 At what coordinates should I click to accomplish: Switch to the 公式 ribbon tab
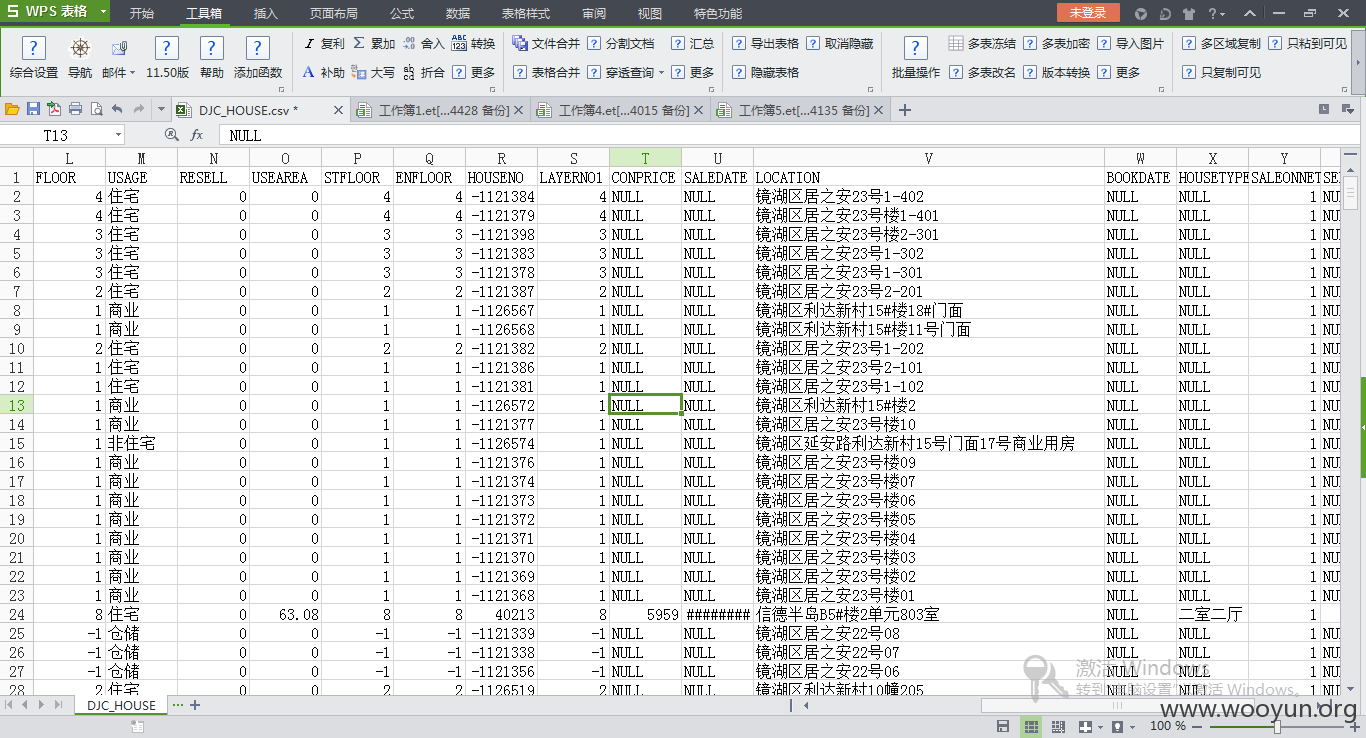pos(402,14)
